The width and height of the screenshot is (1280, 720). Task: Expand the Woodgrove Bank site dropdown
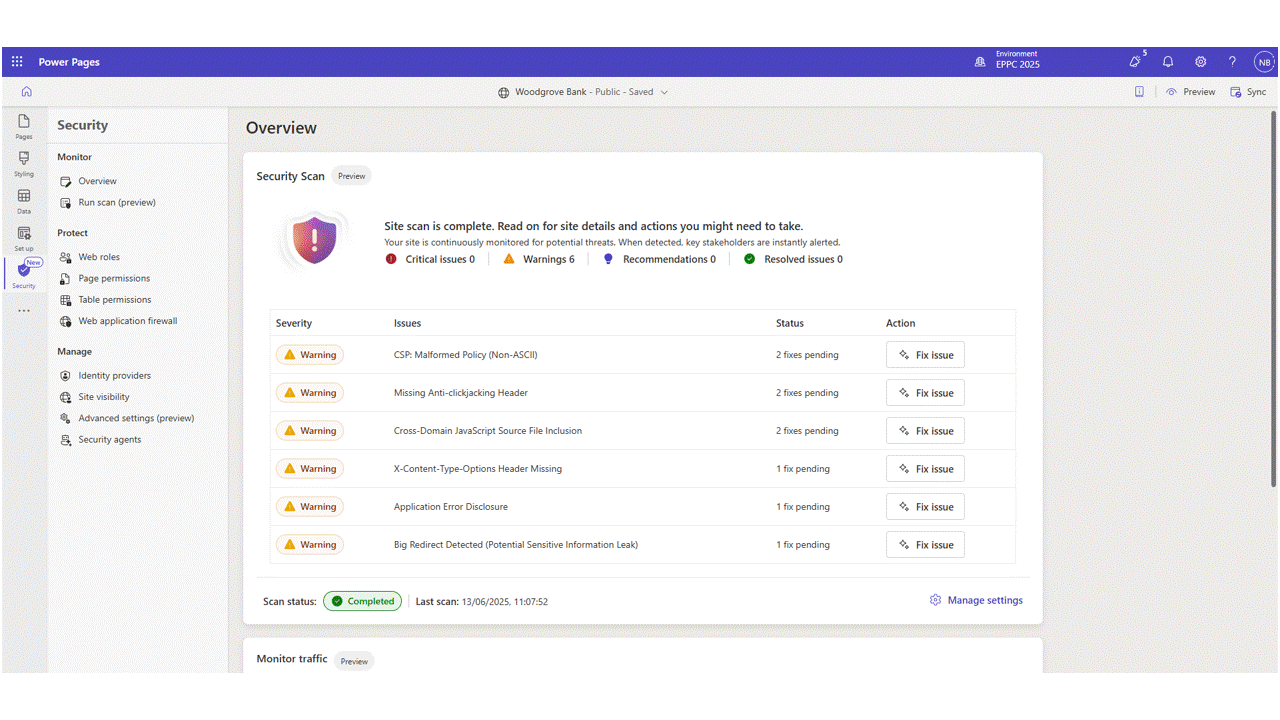664,92
